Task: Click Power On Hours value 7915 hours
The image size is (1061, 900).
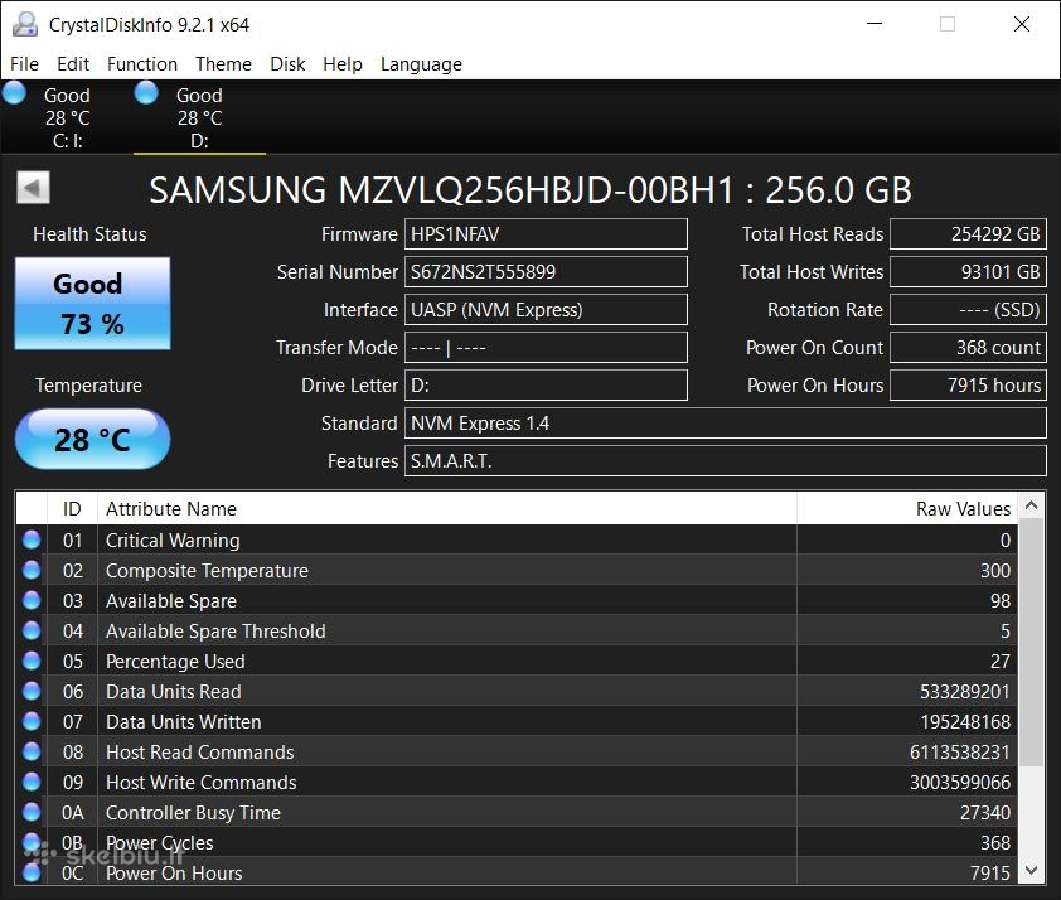Action: click(x=968, y=386)
